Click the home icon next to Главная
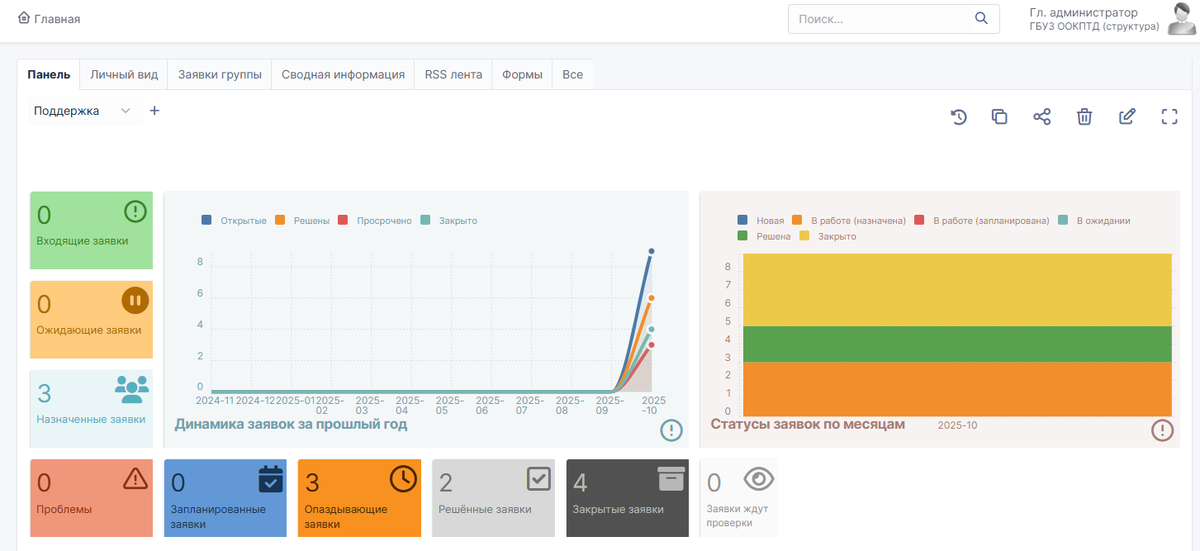 pos(24,18)
